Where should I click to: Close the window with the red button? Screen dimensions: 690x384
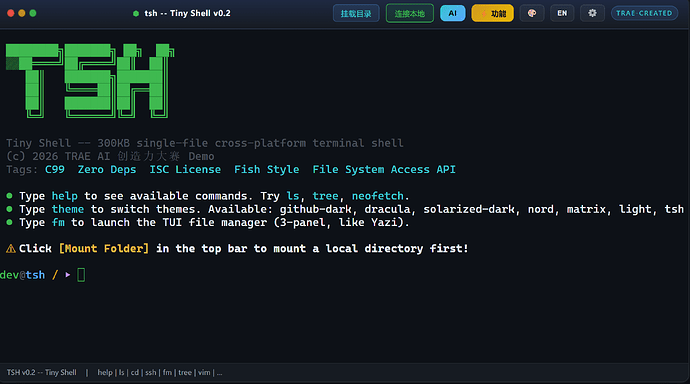click(x=11, y=13)
